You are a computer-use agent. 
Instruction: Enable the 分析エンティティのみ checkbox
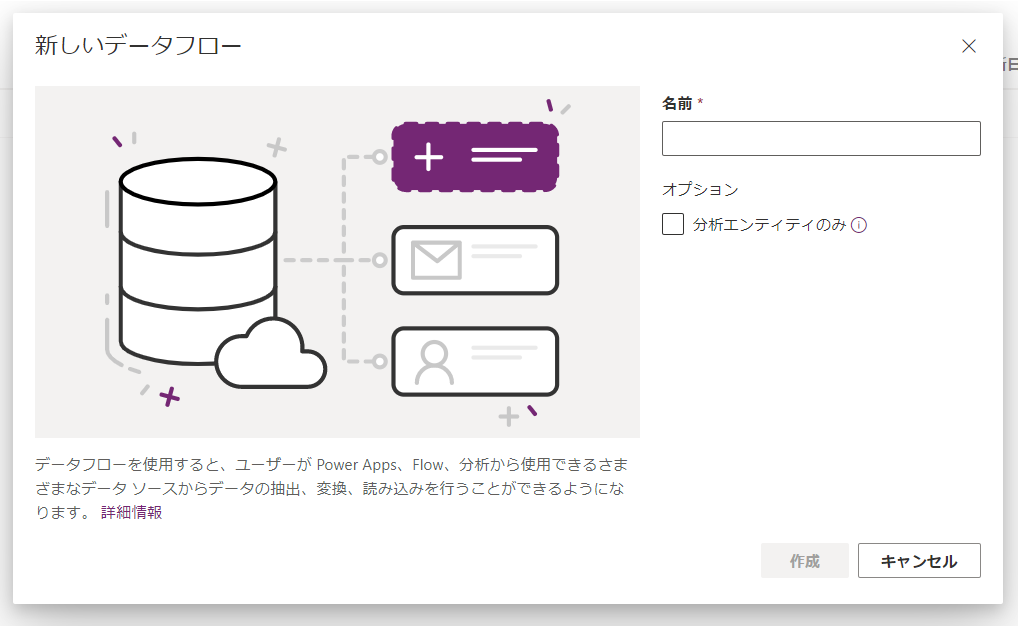click(673, 224)
